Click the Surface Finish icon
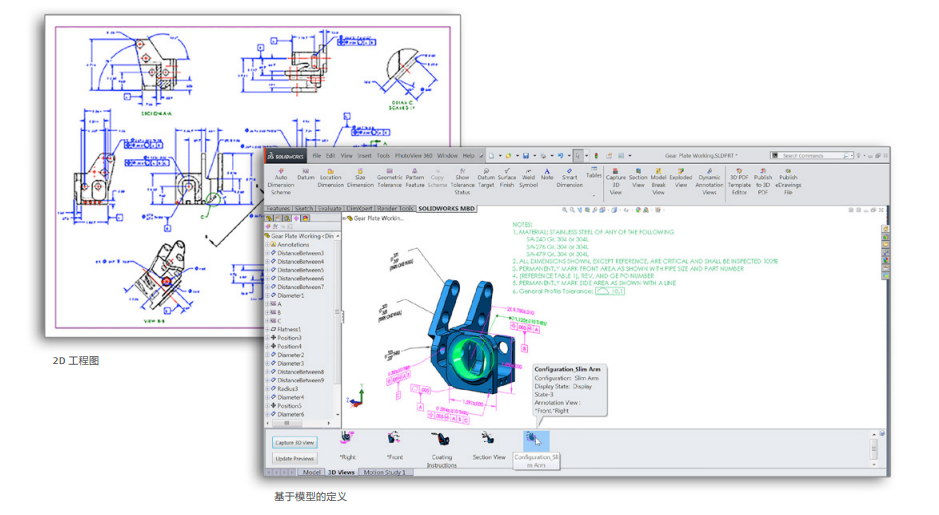 click(x=507, y=179)
